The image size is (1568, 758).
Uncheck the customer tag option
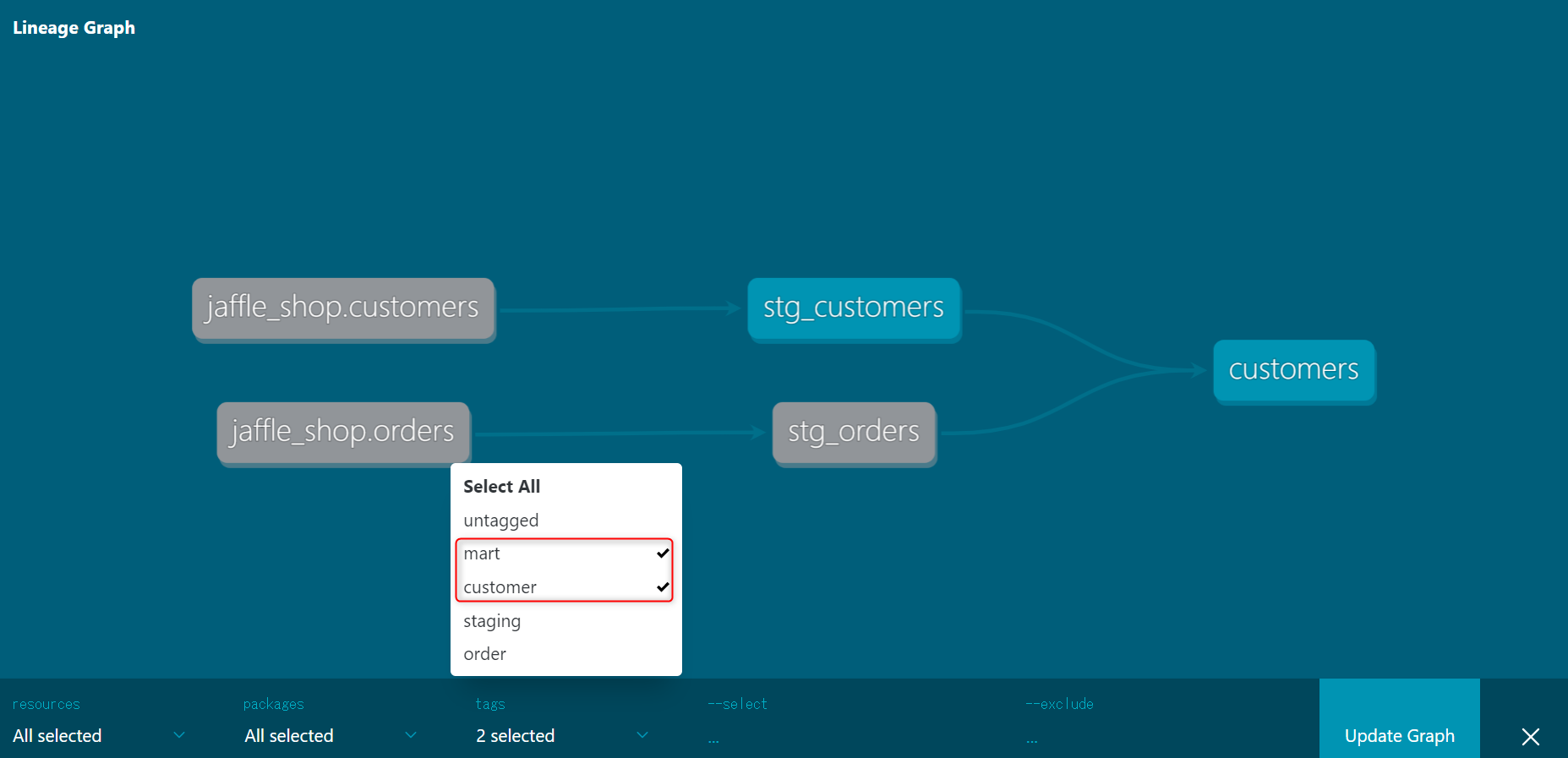[x=566, y=587]
